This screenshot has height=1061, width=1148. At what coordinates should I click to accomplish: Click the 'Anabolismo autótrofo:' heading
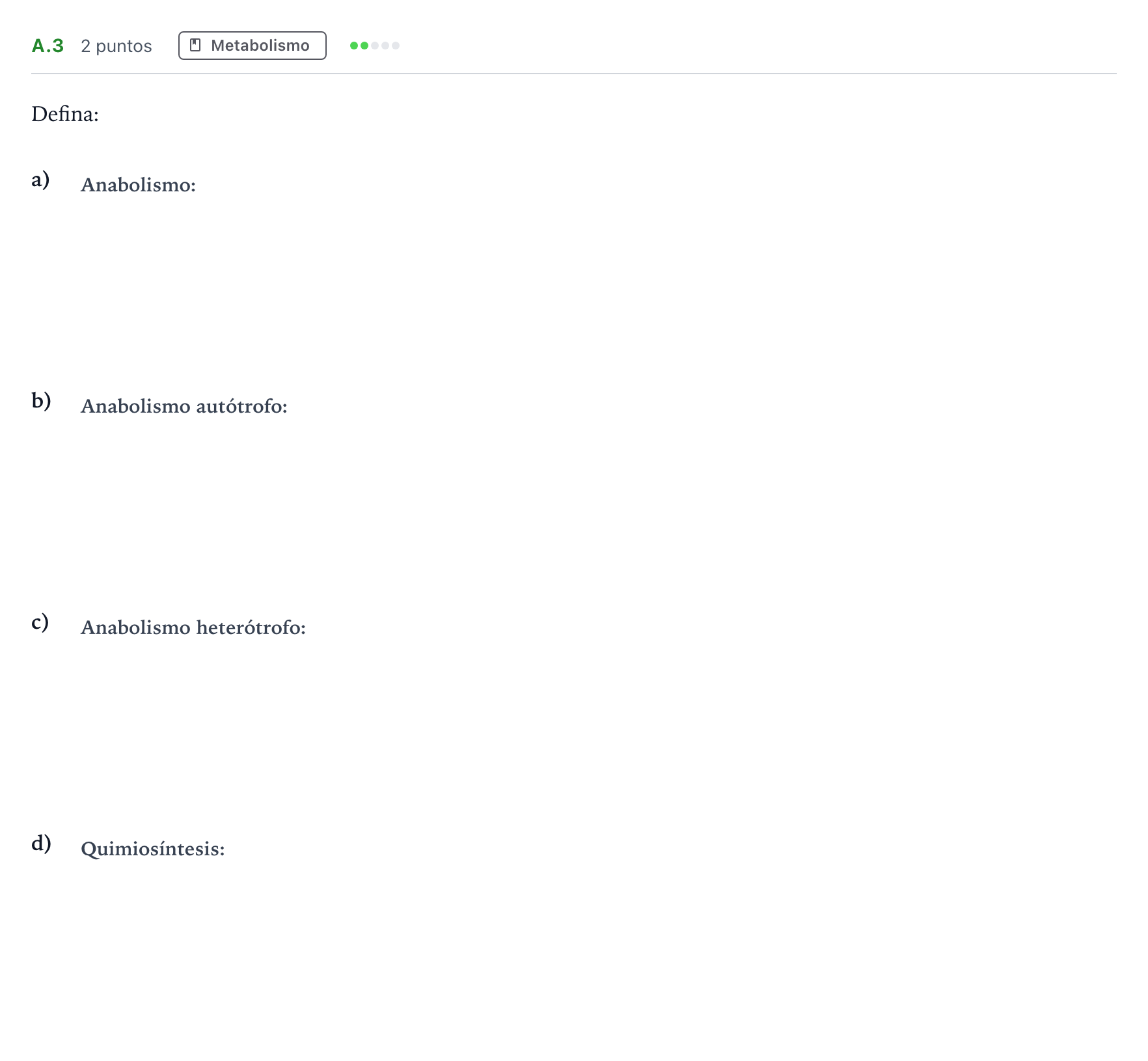point(184,406)
